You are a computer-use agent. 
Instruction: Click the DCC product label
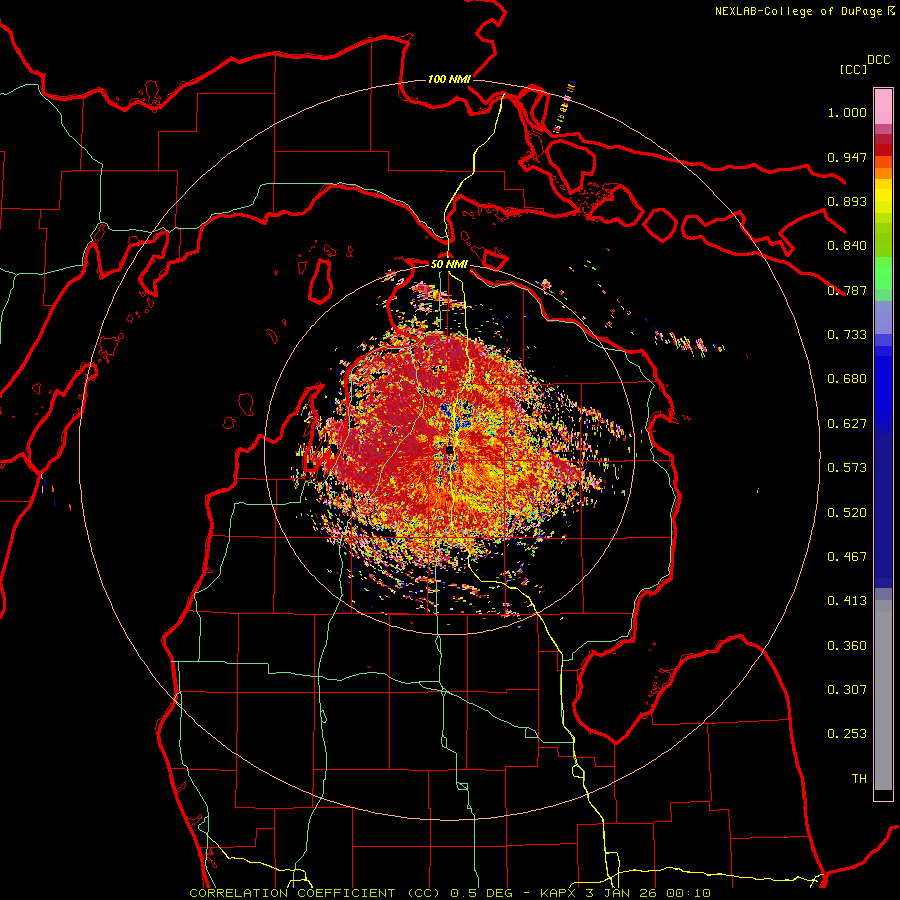point(879,60)
